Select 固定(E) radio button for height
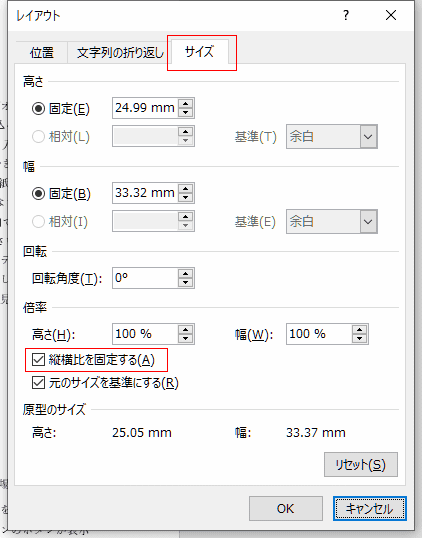The height and width of the screenshot is (538, 422). click(x=38, y=108)
